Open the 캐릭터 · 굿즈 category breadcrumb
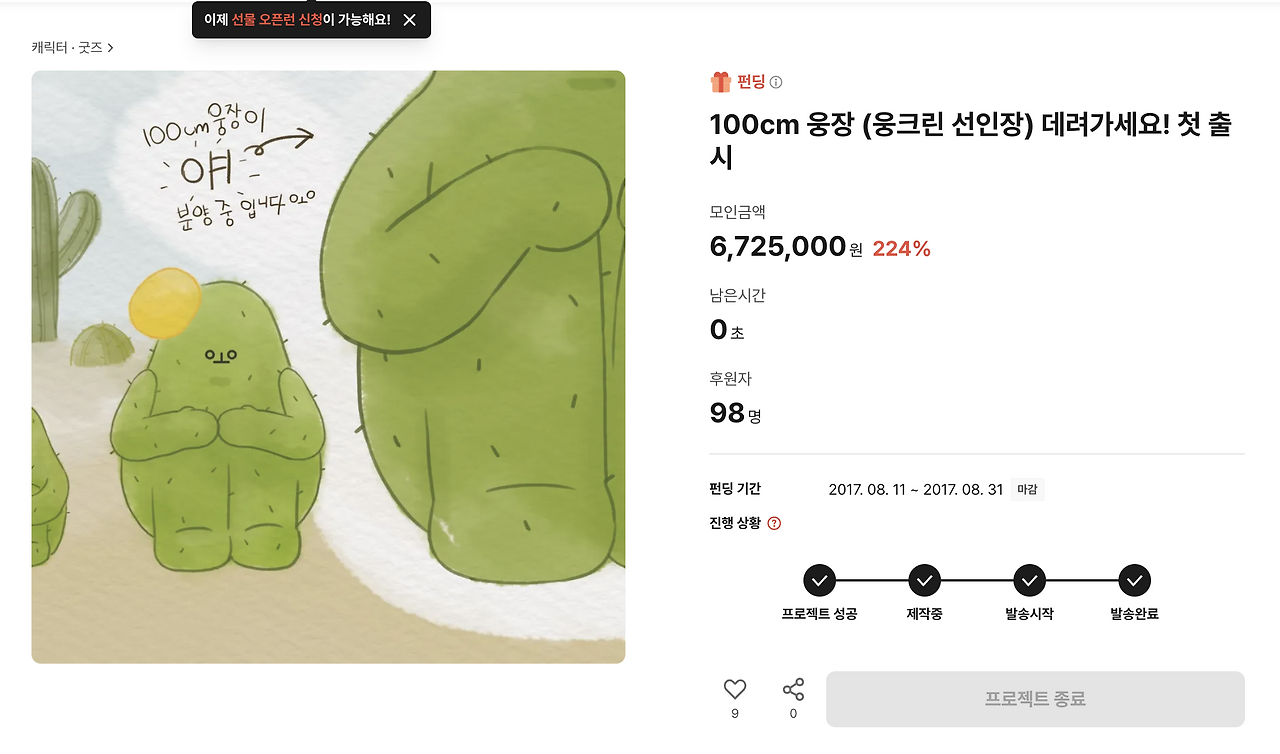This screenshot has height=754, width=1280. point(67,47)
